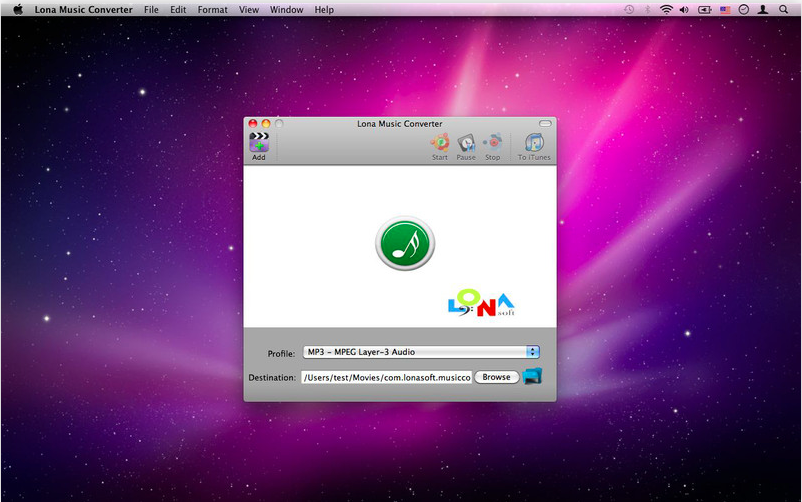802x502 pixels.
Task: Open the Time Machine menu bar icon
Action: click(629, 9)
